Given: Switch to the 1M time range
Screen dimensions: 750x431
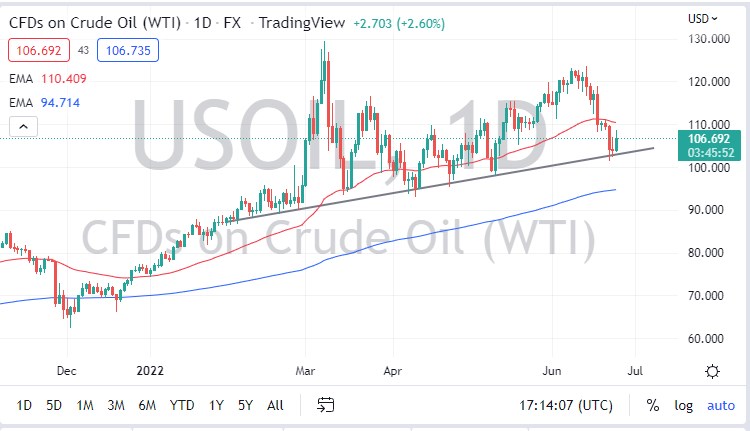Looking at the screenshot, I should click(85, 405).
